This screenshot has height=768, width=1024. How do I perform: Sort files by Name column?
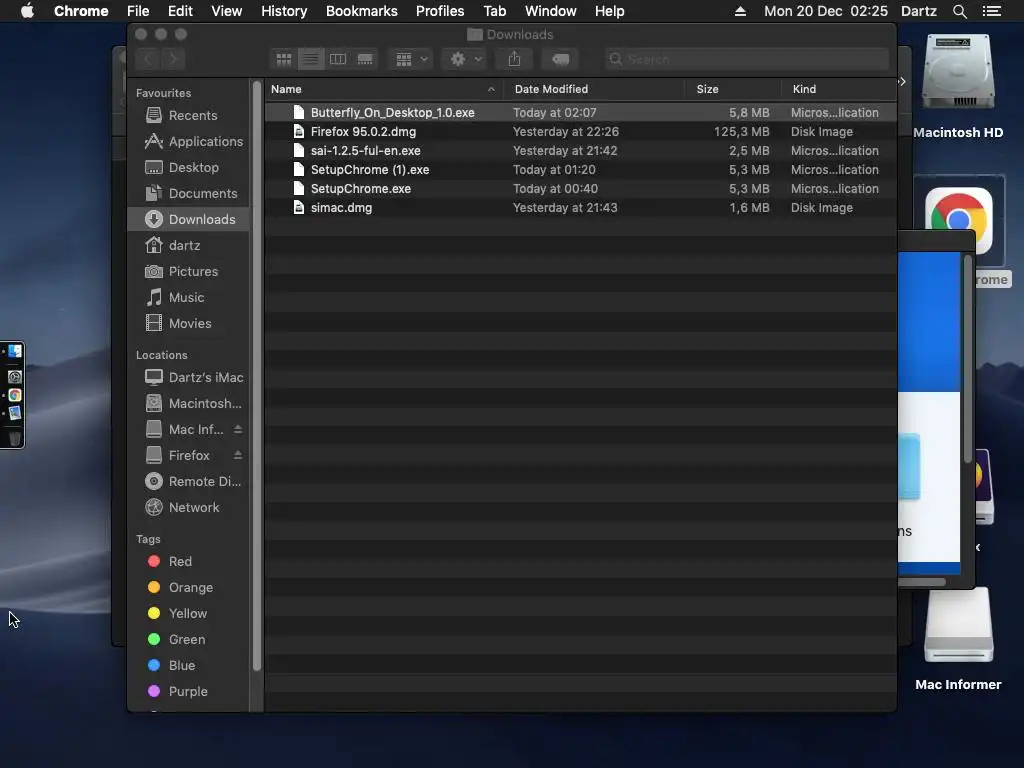pos(383,89)
